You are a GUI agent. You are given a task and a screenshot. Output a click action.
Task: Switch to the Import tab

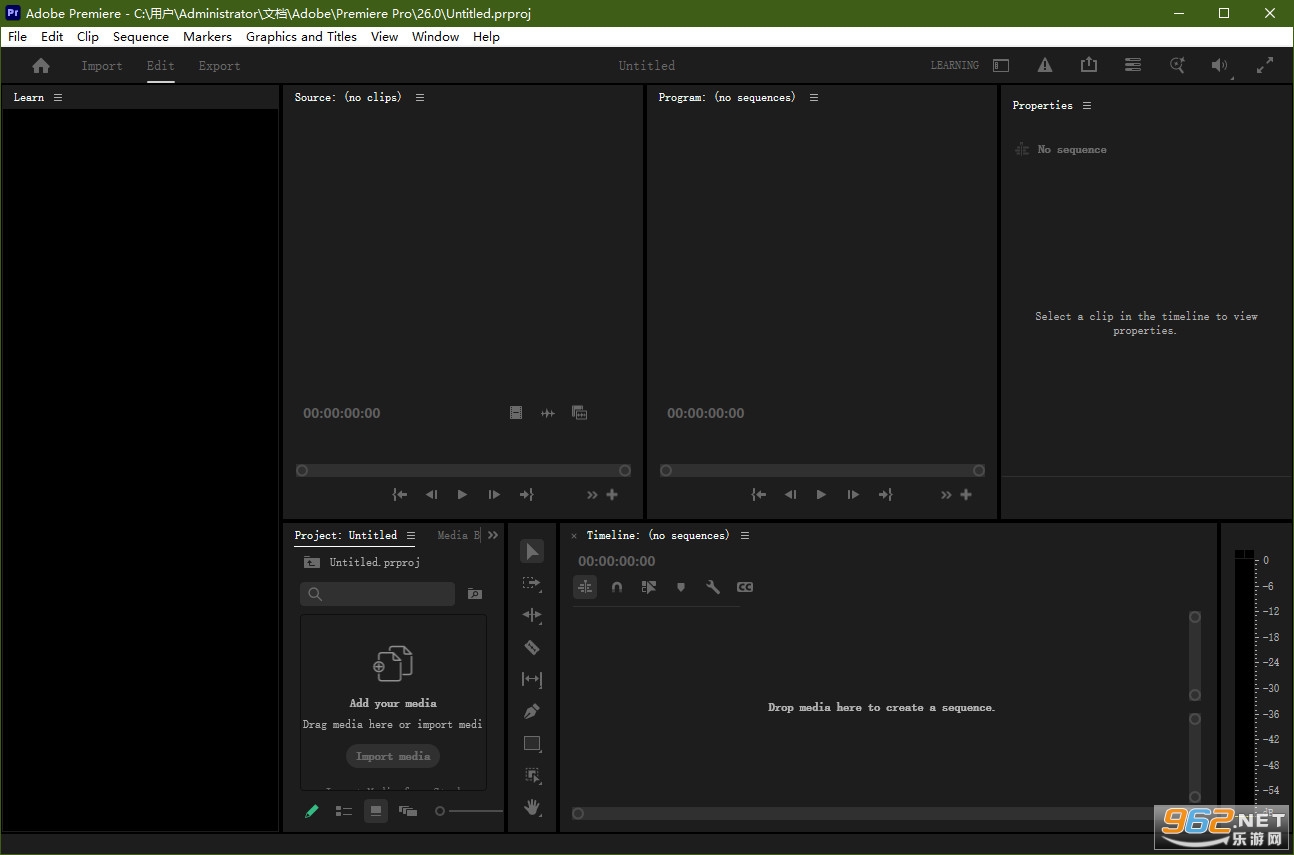coord(102,66)
